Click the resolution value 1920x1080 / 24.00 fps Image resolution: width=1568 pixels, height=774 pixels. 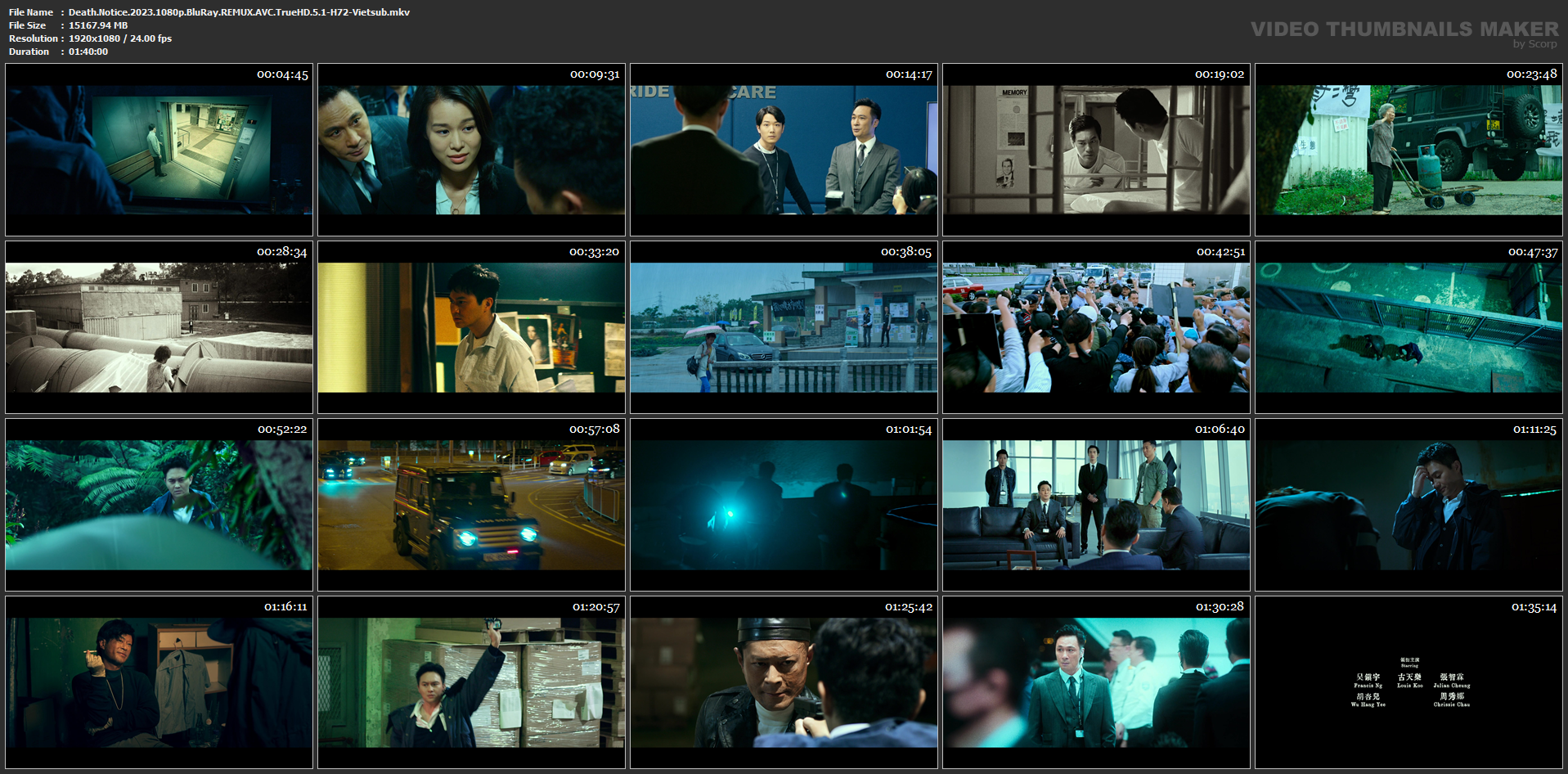point(120,38)
